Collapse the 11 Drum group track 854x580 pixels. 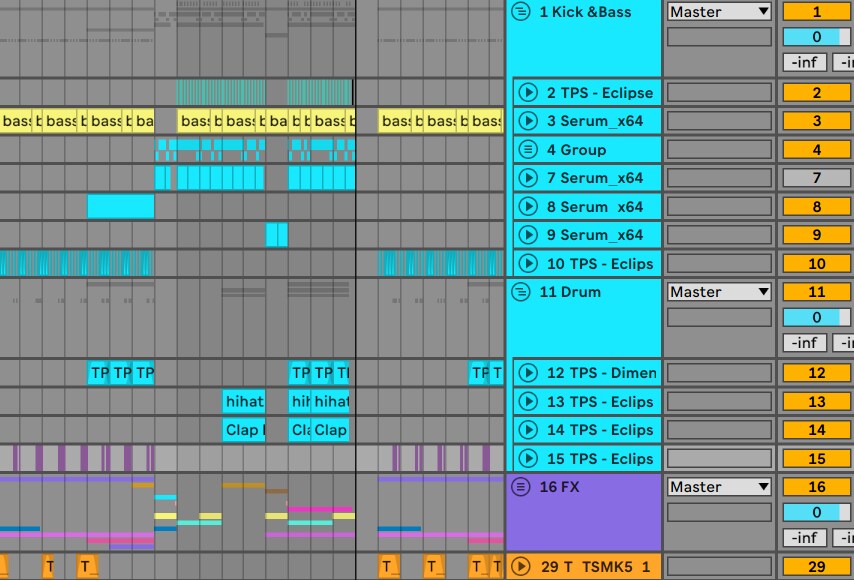pos(521,292)
